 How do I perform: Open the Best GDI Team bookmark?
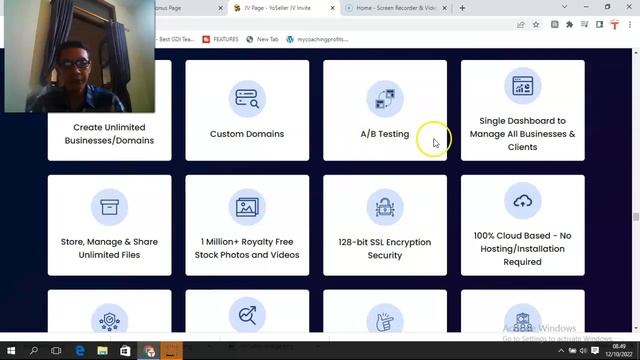(176, 39)
